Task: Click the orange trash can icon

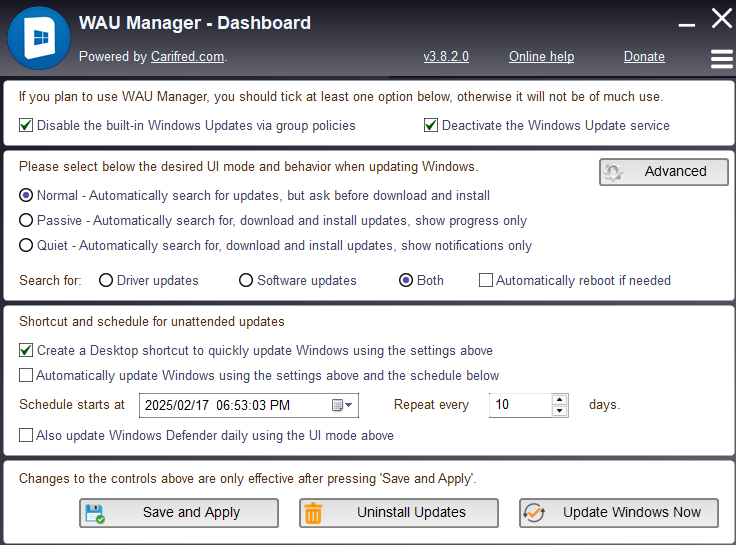Action: (x=313, y=513)
